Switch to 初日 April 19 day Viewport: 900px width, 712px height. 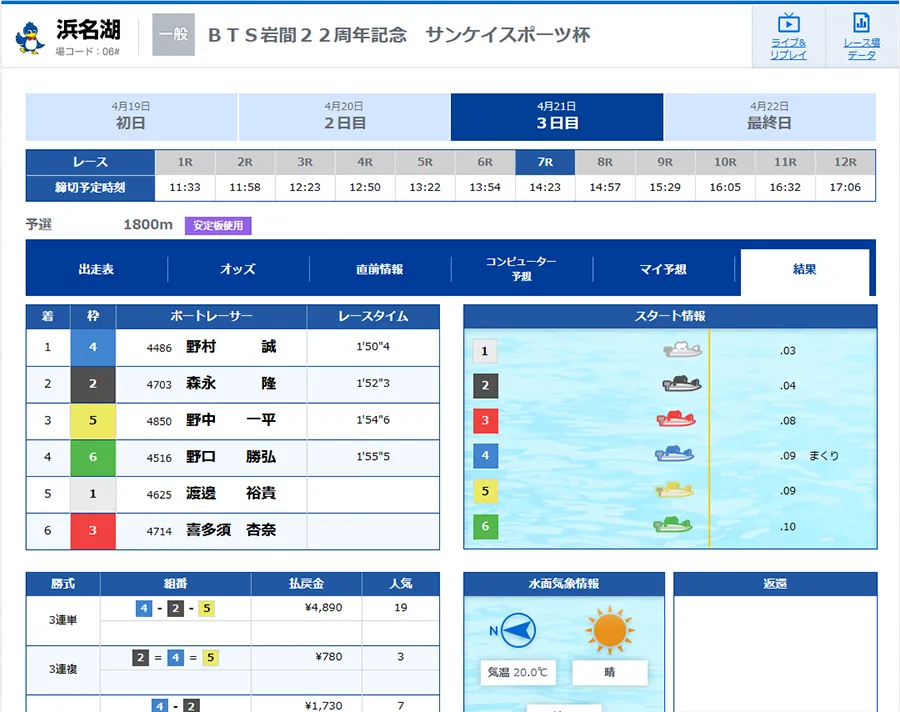coord(131,117)
